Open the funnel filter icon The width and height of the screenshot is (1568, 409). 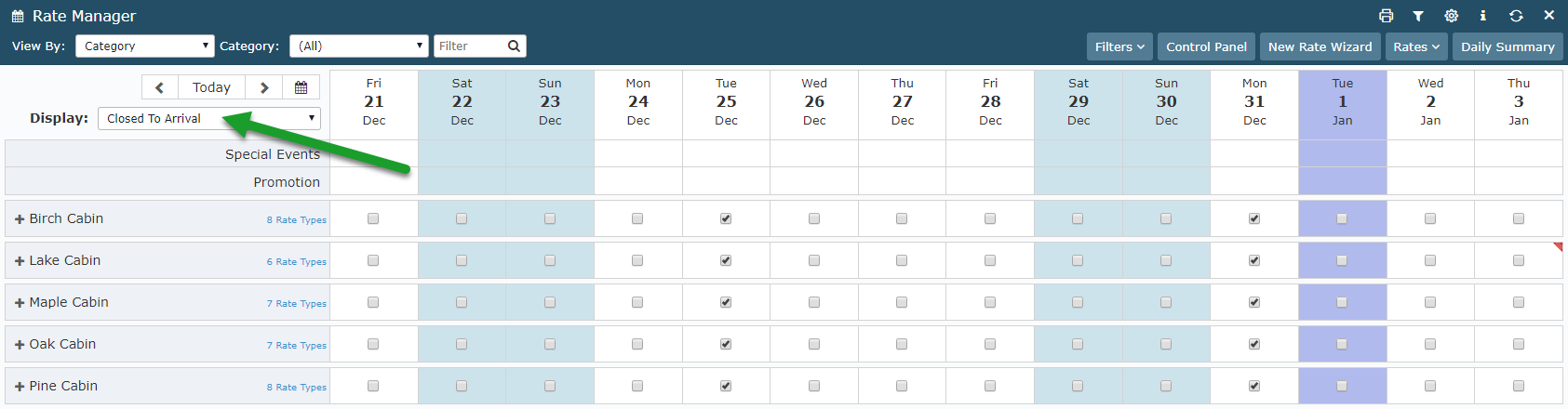1418,16
